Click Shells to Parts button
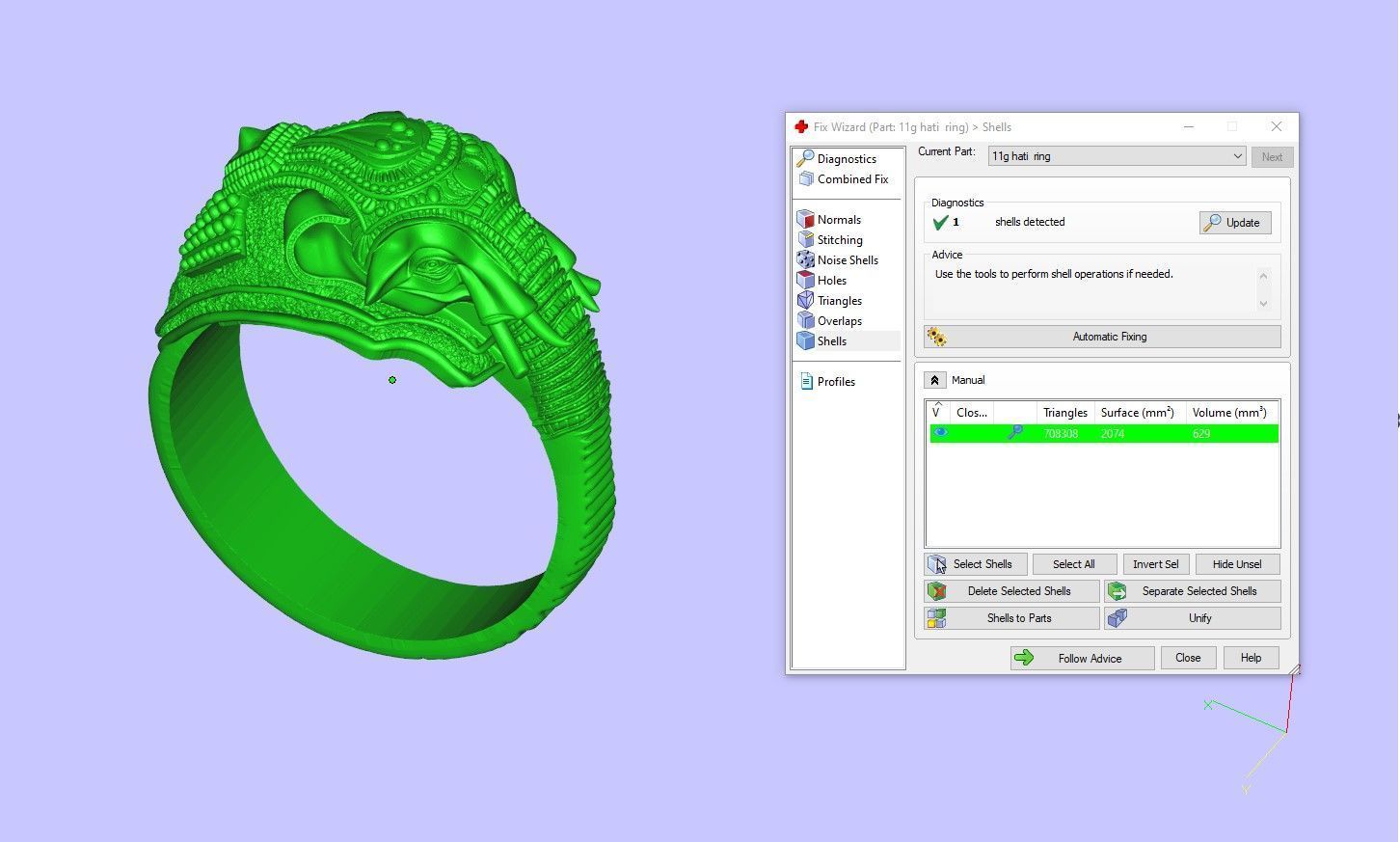The image size is (1400, 842). click(x=1011, y=618)
